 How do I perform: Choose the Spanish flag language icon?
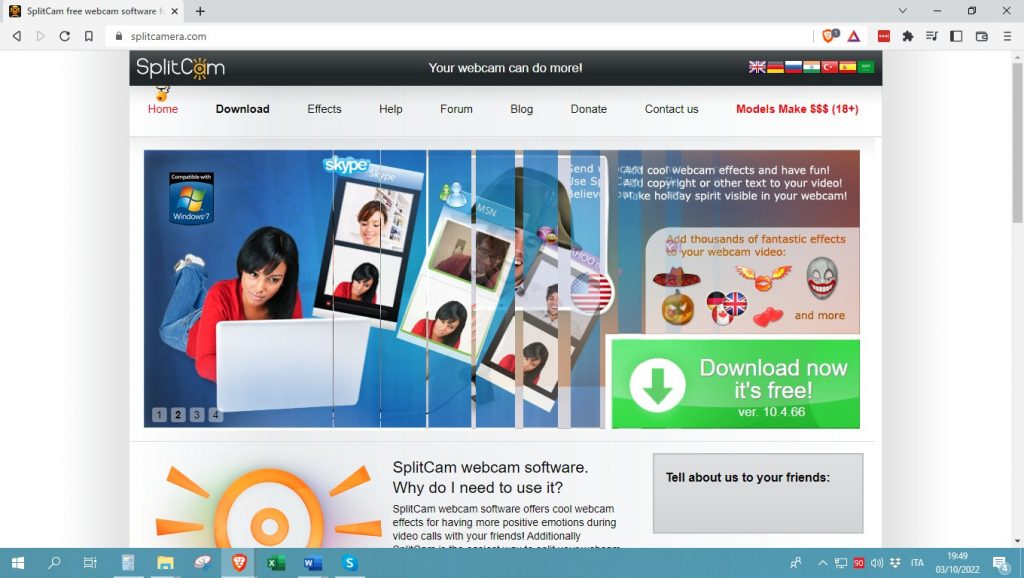tap(847, 67)
